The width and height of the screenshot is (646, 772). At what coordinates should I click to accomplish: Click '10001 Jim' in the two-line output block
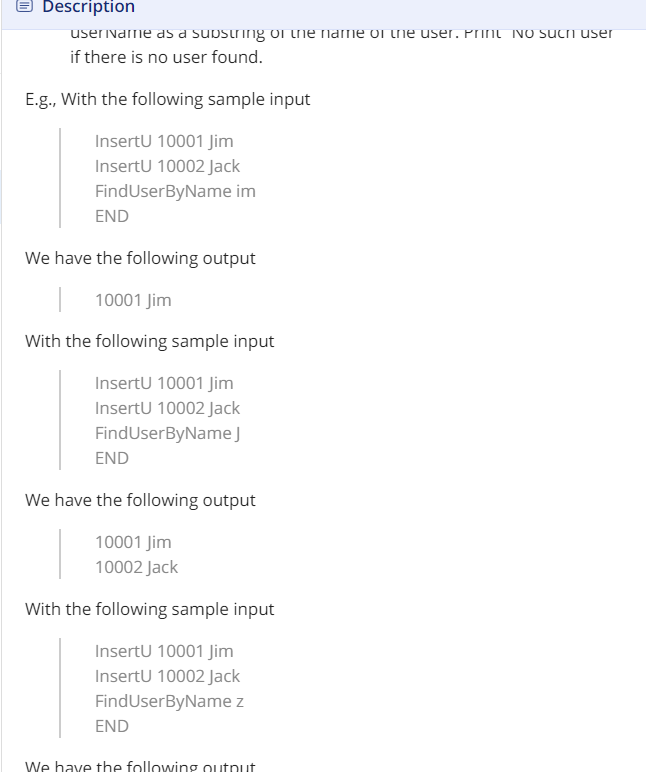133,542
